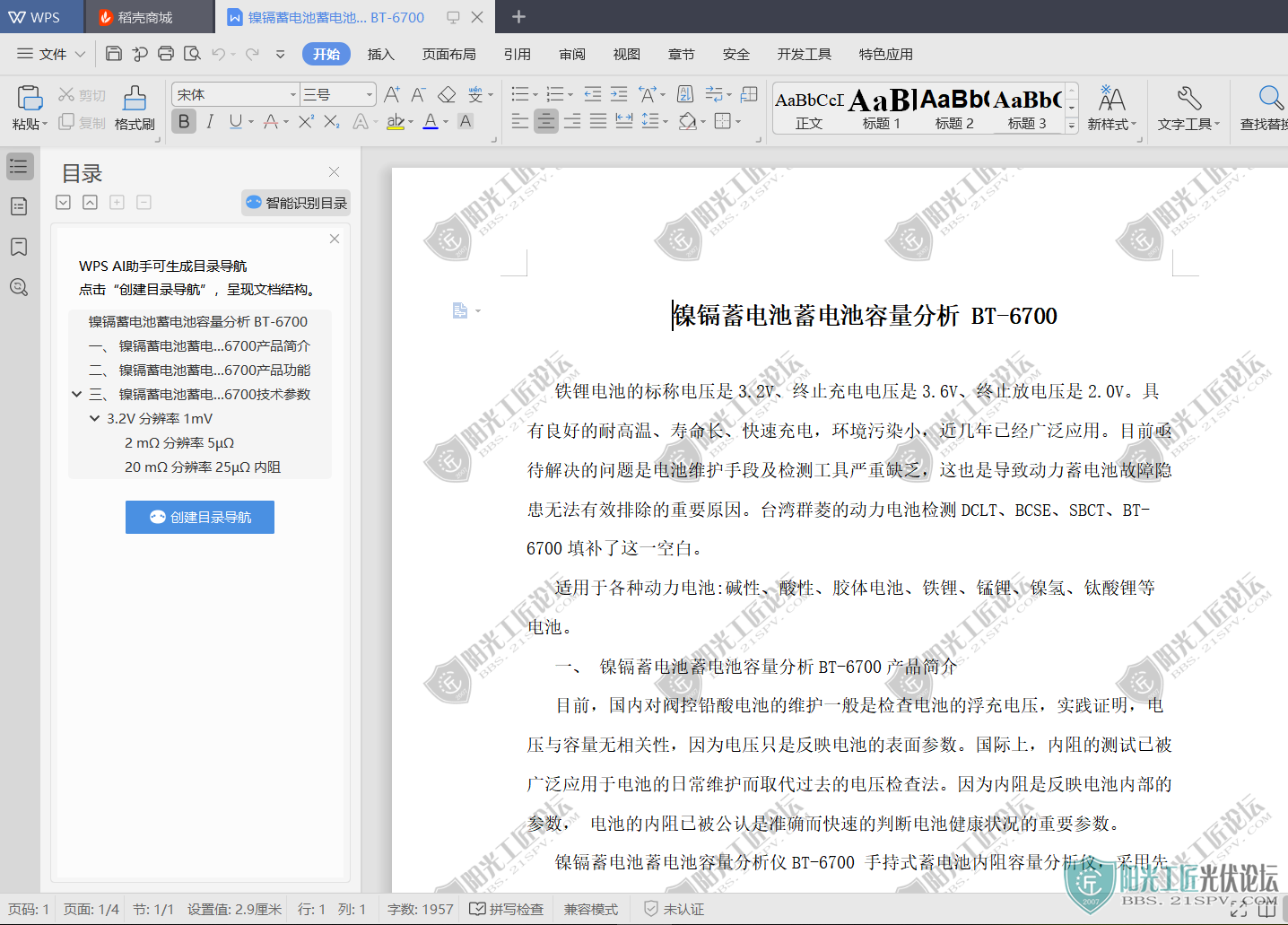Clear formatting with the eraser icon
1288x925 pixels.
tap(447, 94)
